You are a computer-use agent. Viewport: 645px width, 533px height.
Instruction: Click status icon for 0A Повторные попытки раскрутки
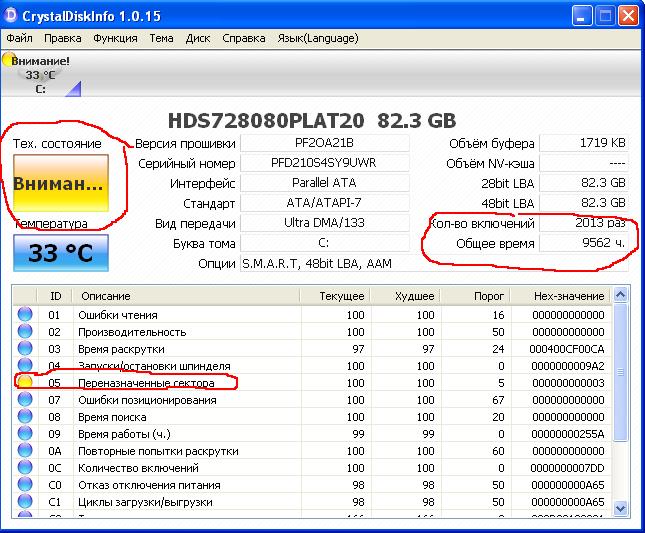(25, 450)
